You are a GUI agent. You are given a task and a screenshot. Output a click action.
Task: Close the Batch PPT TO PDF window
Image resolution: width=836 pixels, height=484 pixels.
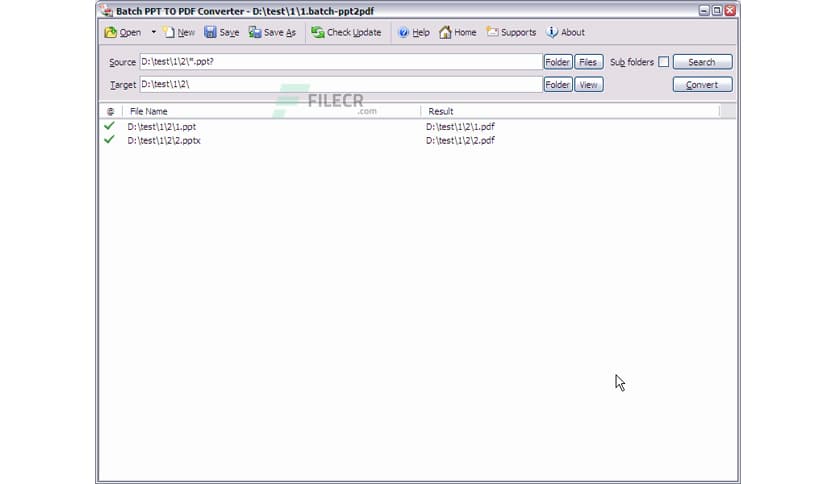[x=730, y=11]
